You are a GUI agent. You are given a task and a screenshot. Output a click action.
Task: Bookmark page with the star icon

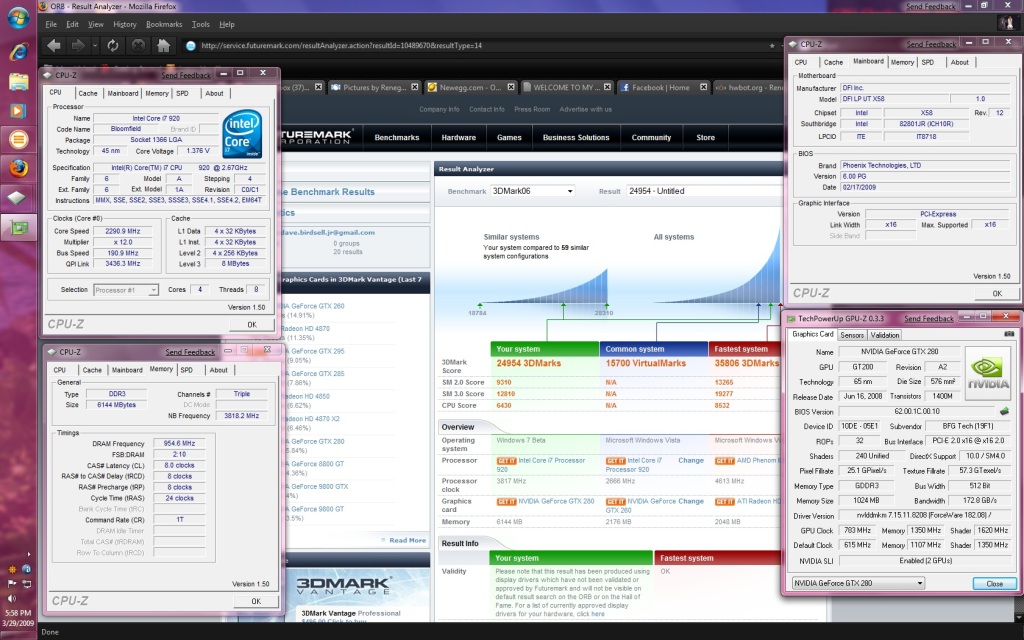772,46
